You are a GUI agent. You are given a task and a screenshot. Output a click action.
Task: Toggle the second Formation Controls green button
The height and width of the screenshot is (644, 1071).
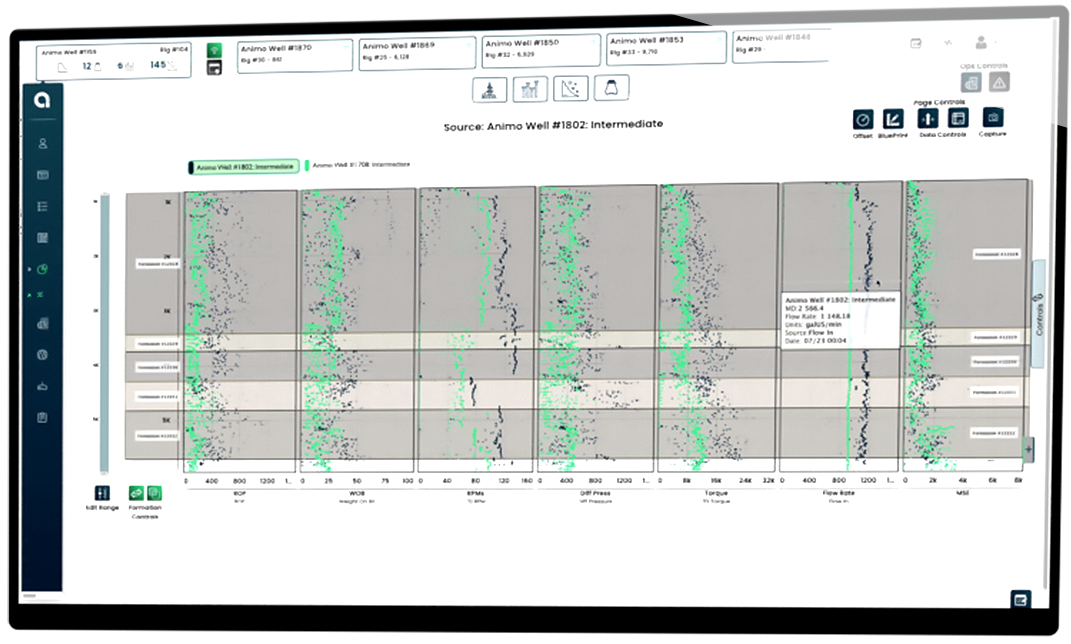point(153,492)
